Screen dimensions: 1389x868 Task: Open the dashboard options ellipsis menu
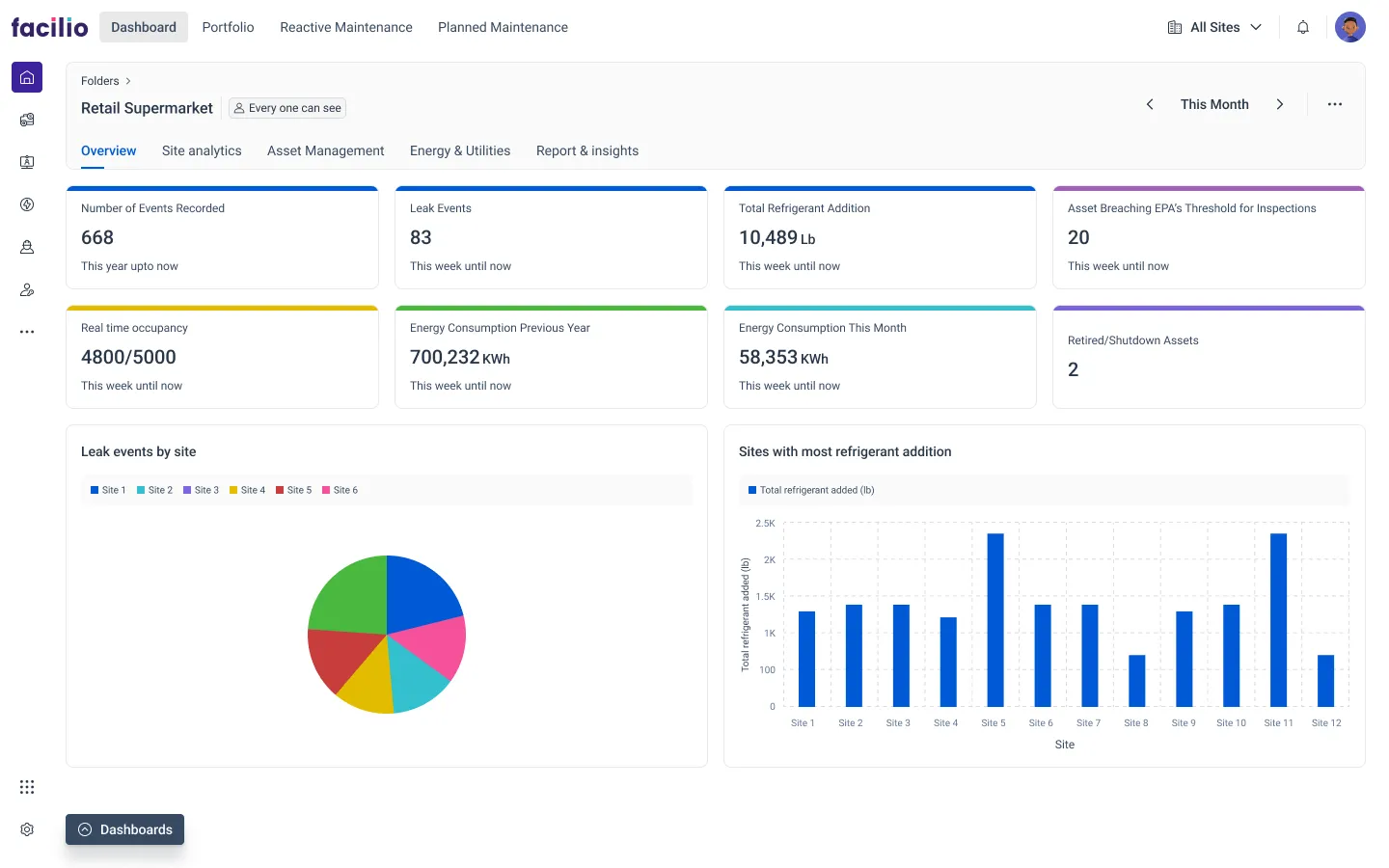(x=1334, y=103)
